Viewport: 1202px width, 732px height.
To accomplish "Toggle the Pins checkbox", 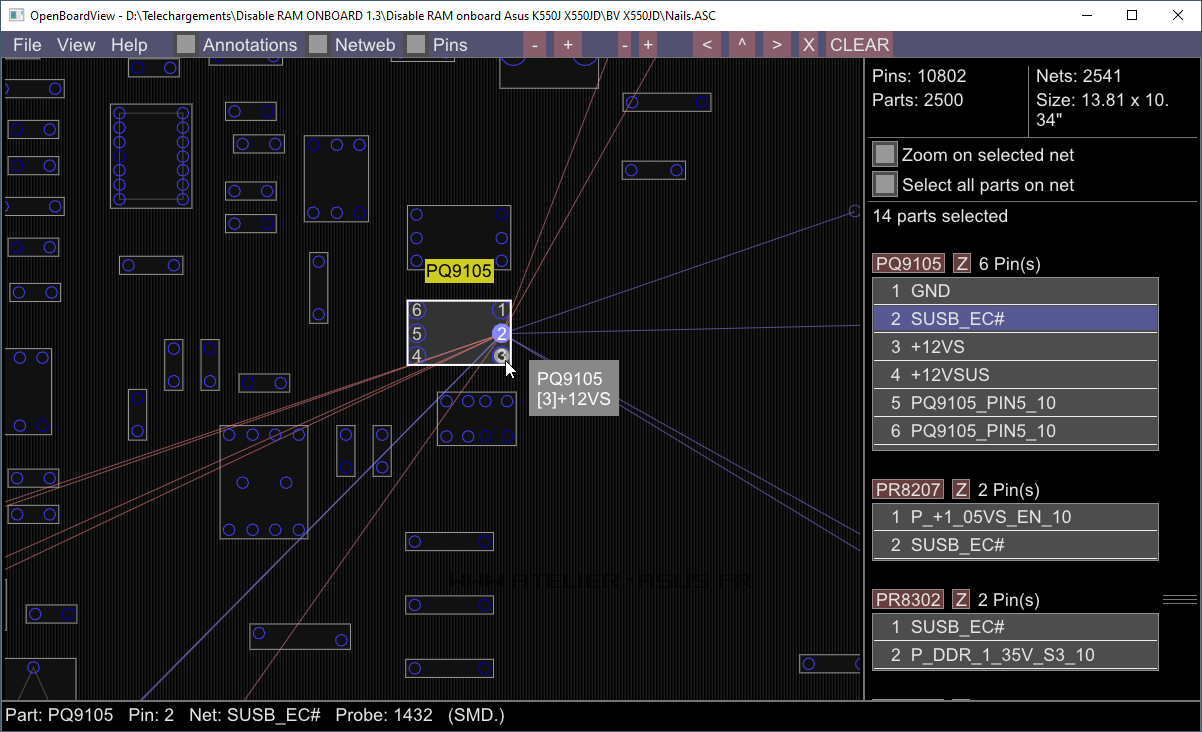I will pyautogui.click(x=416, y=45).
